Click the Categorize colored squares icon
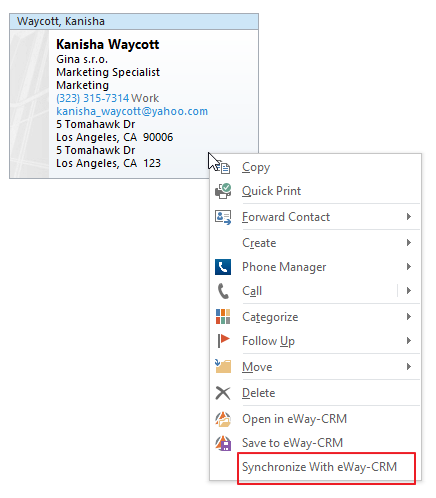 223,317
